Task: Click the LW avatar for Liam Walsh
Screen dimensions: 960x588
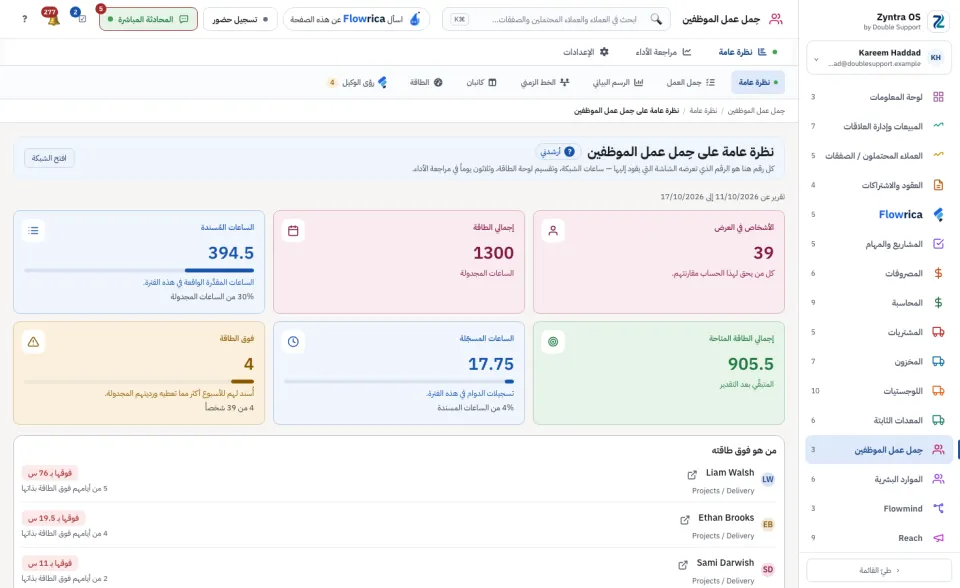Action: (768, 480)
